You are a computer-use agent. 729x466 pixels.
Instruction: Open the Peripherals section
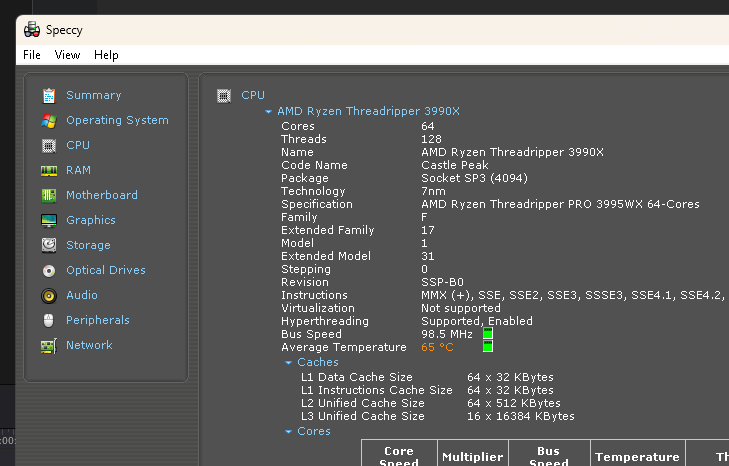[98, 320]
